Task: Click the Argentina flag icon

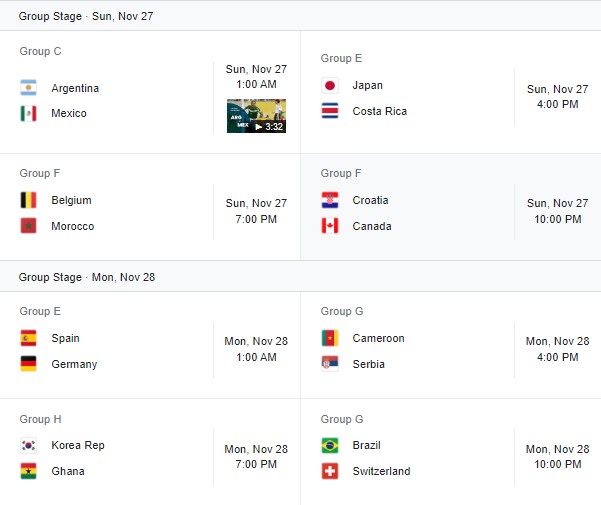Action: pyautogui.click(x=28, y=87)
